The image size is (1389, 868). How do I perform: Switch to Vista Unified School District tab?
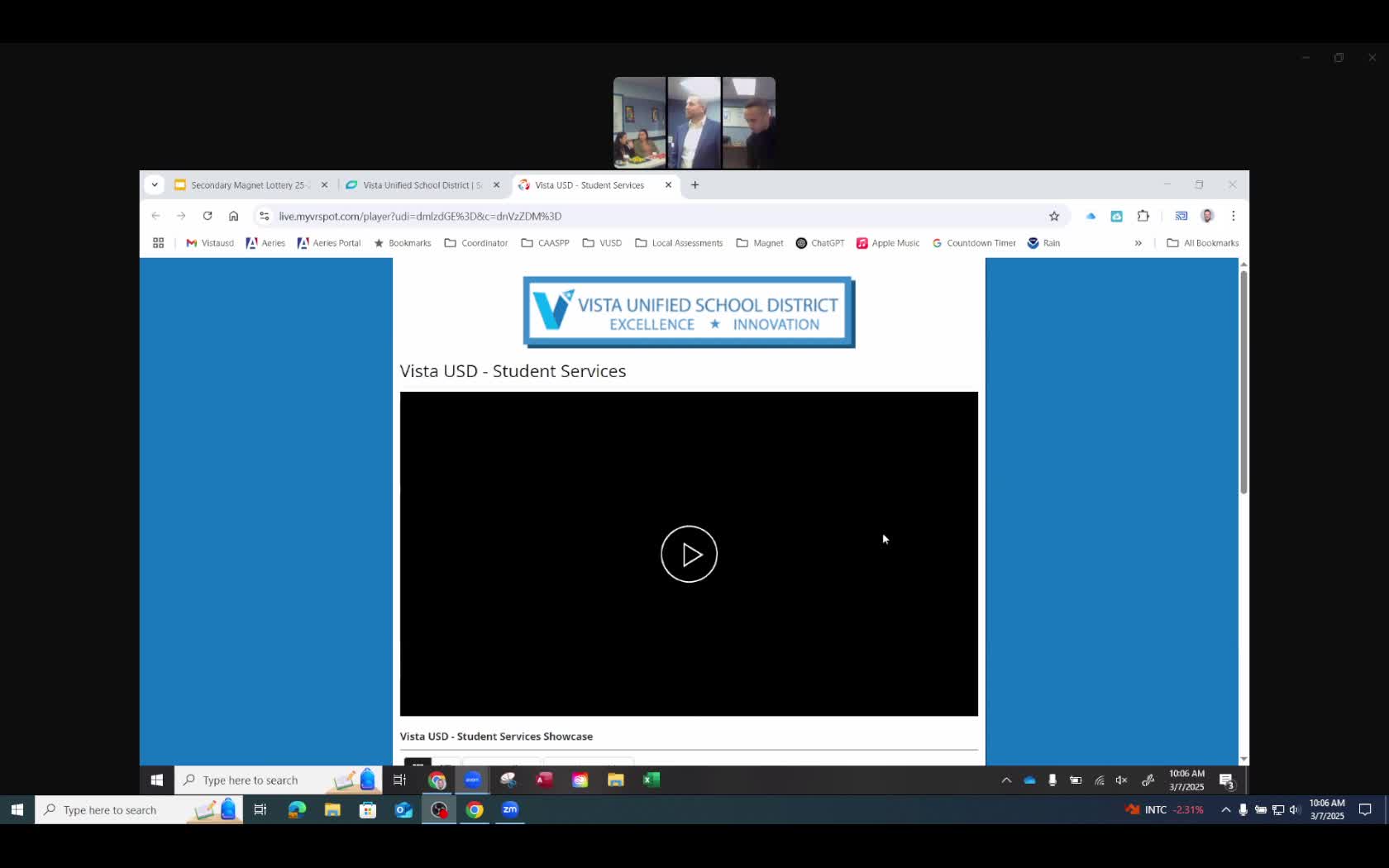pos(422,185)
